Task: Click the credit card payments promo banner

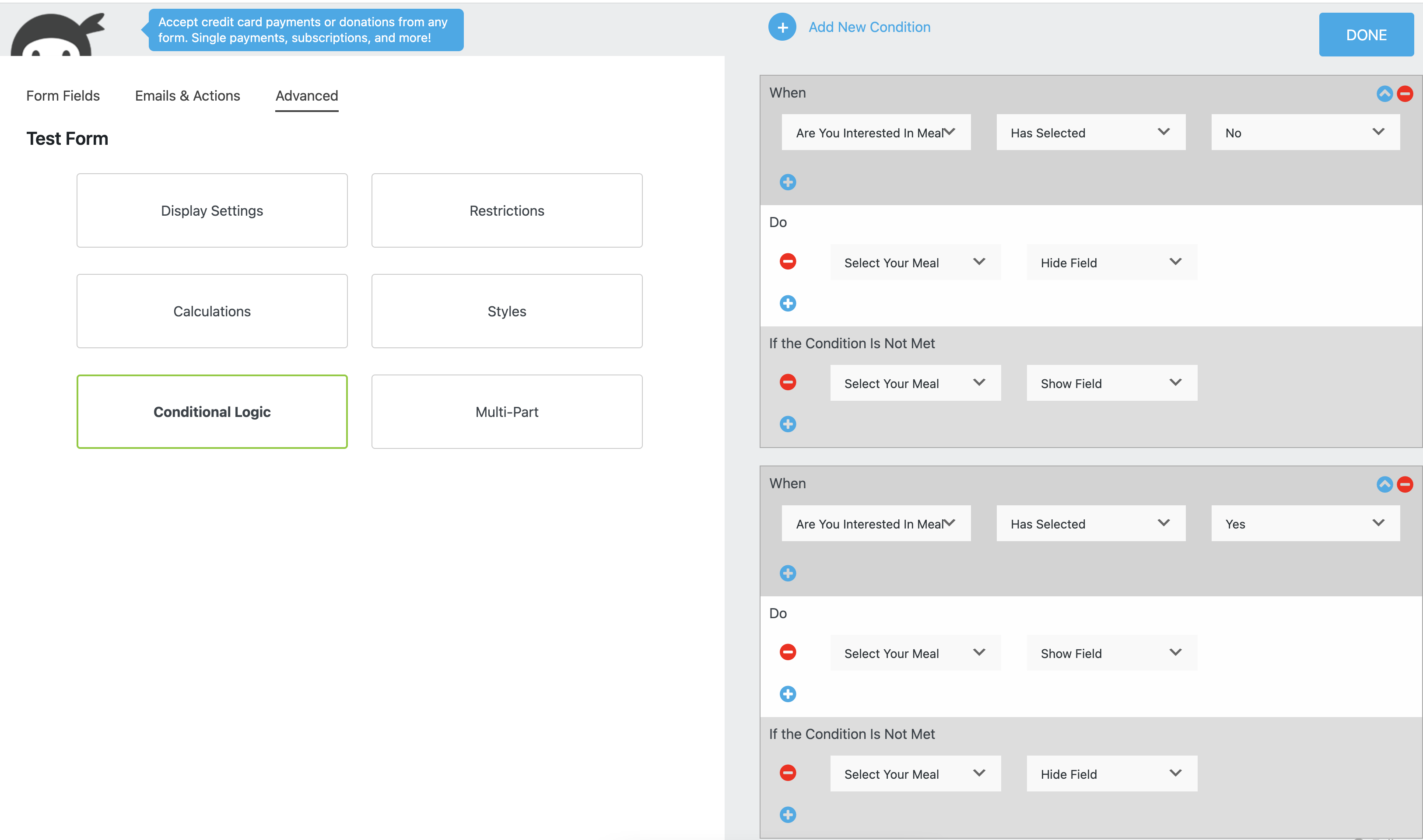Action: click(x=306, y=30)
